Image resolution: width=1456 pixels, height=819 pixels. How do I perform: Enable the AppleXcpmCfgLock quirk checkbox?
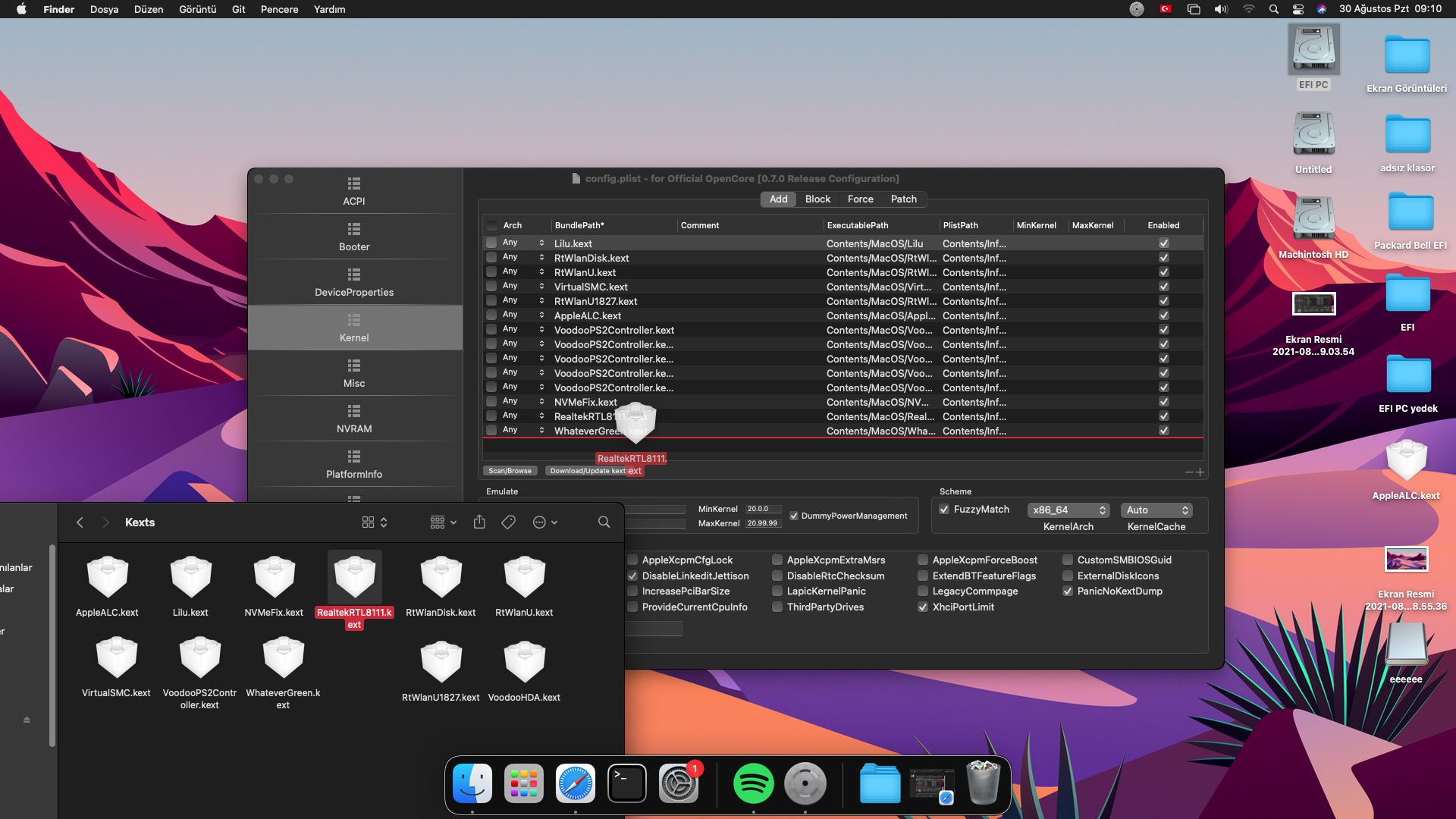632,560
